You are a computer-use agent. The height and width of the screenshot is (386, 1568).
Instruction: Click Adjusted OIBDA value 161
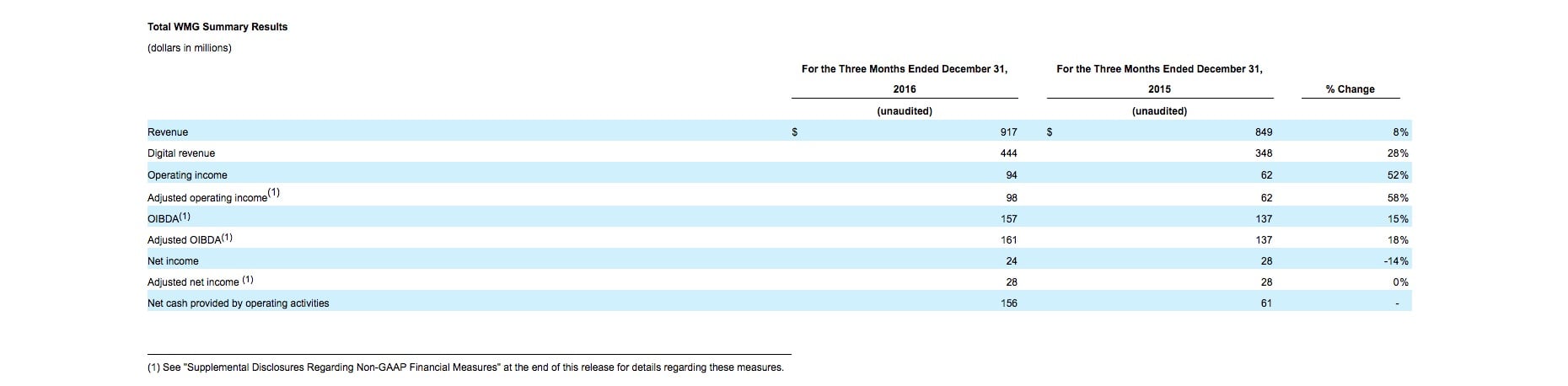click(x=1008, y=240)
